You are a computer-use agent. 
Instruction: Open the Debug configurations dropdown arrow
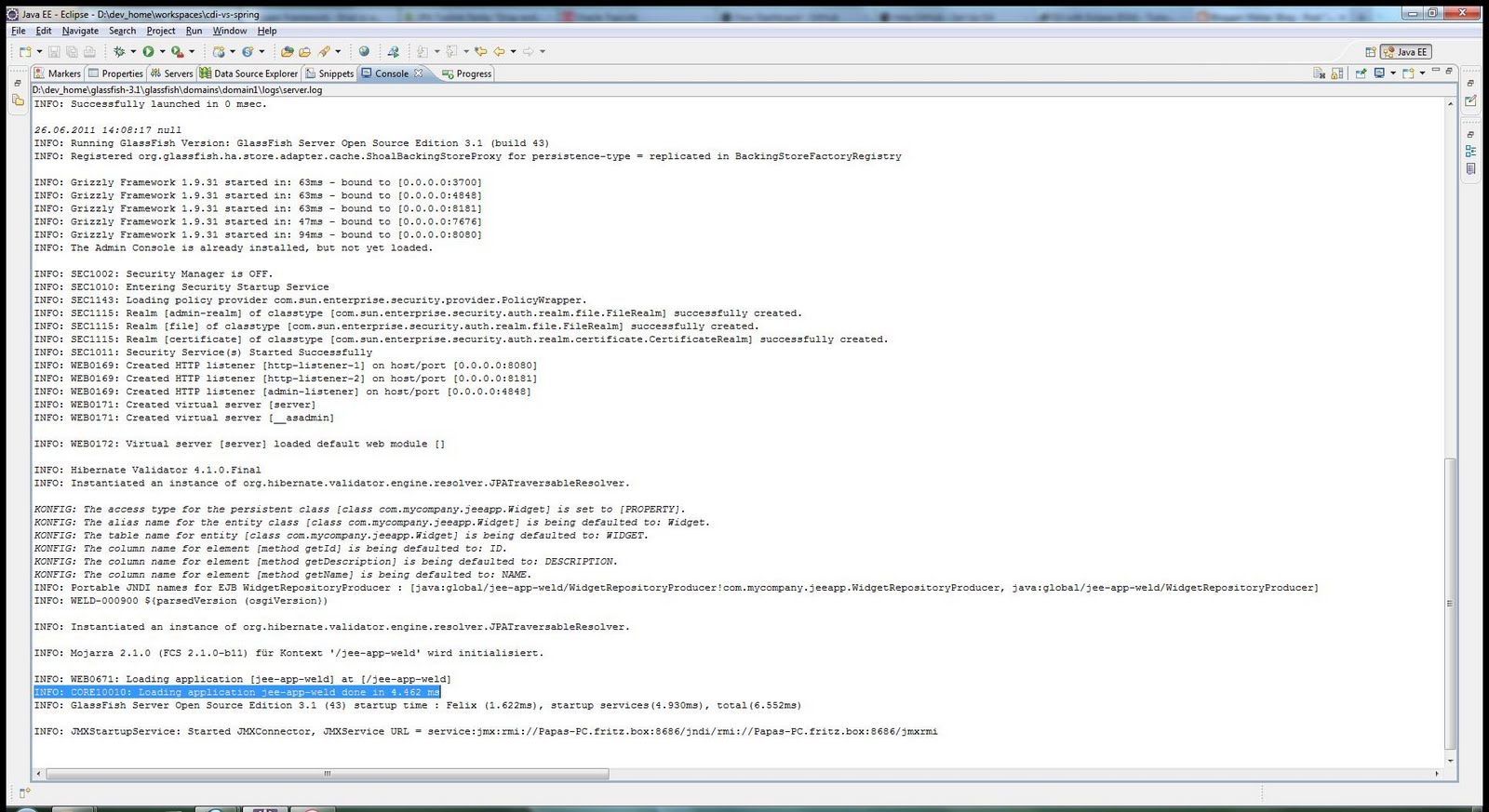(133, 51)
